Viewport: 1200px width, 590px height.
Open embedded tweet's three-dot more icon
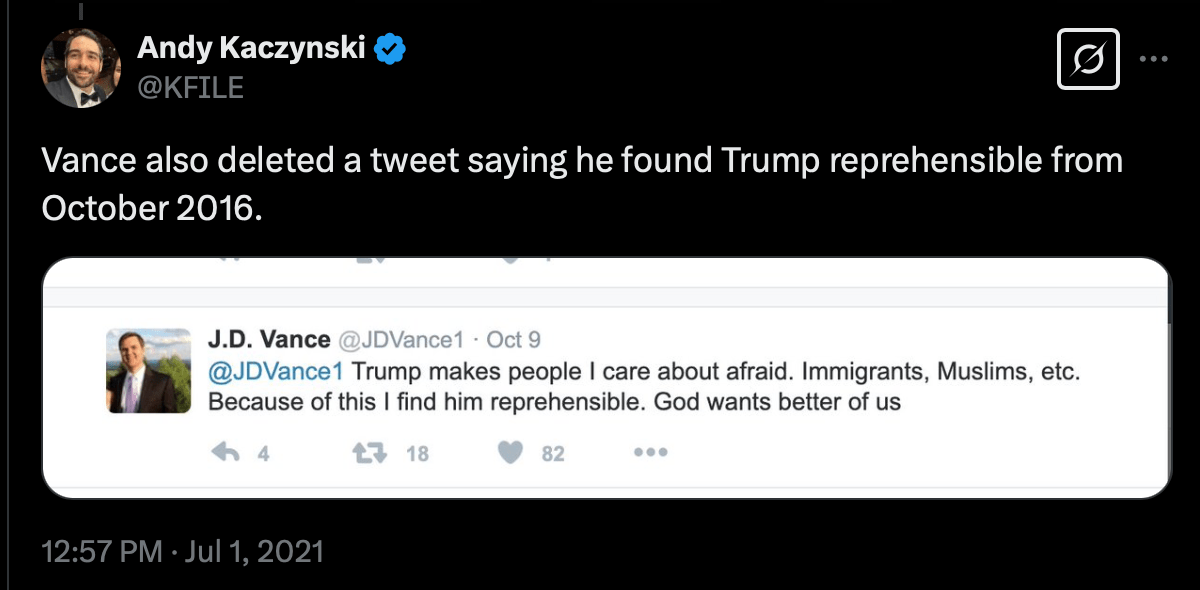(x=650, y=453)
